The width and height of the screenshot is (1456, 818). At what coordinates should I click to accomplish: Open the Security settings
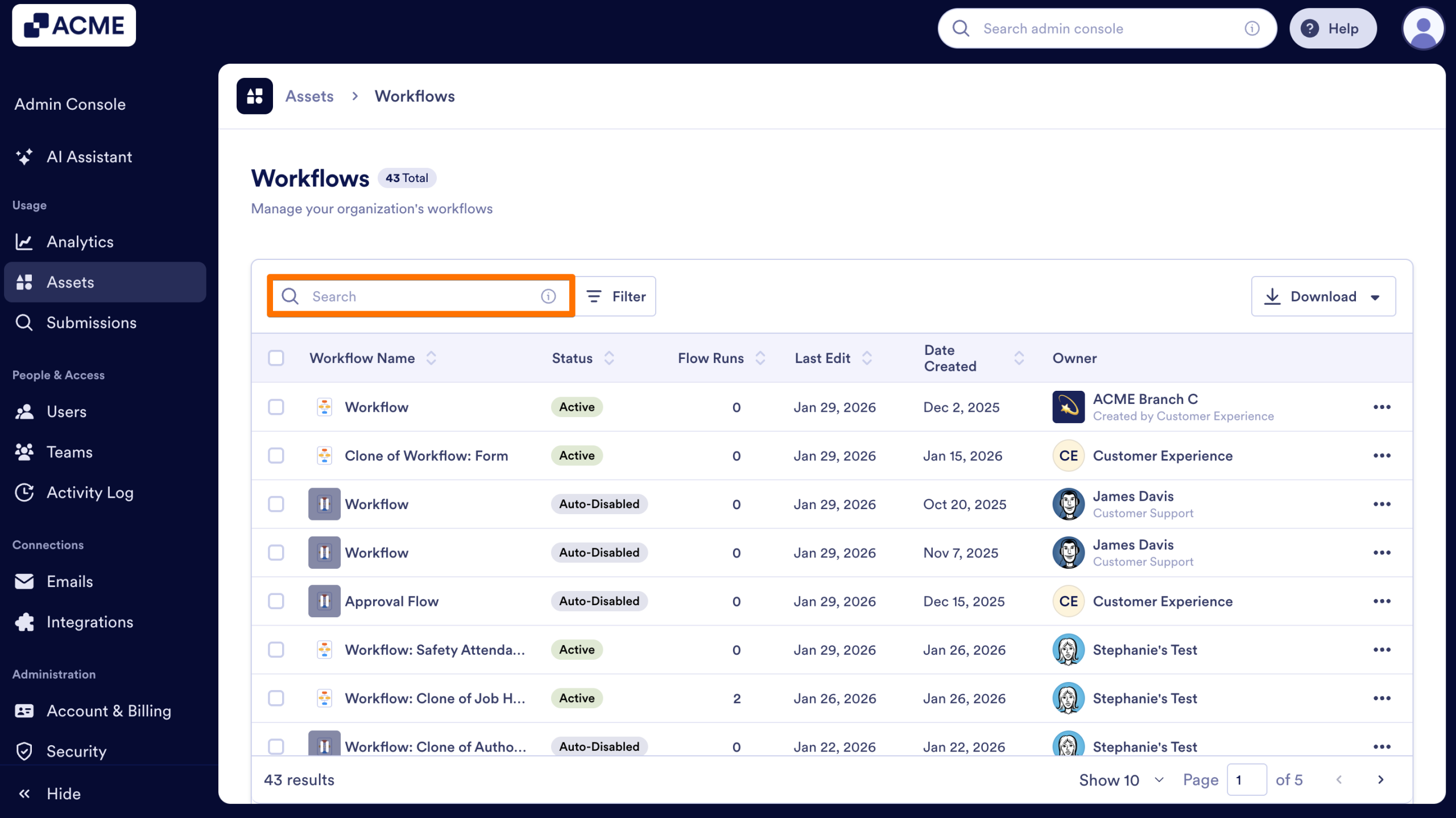(76, 751)
